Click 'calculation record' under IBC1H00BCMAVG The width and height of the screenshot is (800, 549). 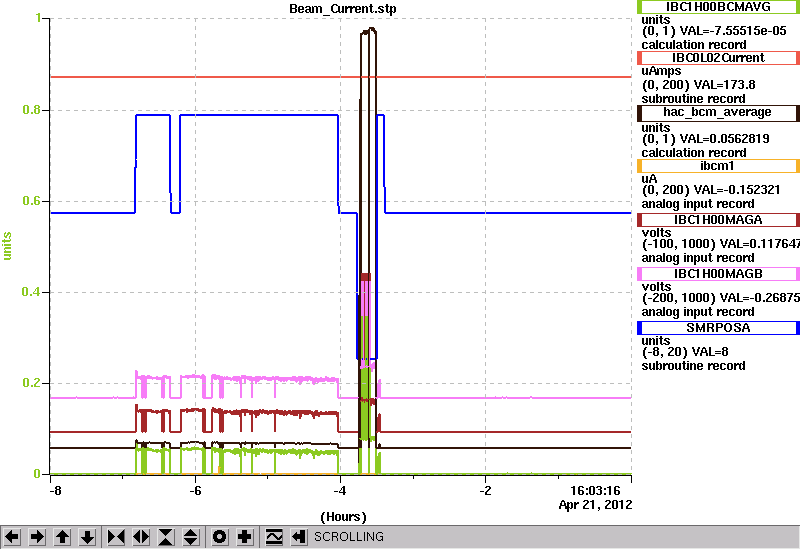coord(694,45)
